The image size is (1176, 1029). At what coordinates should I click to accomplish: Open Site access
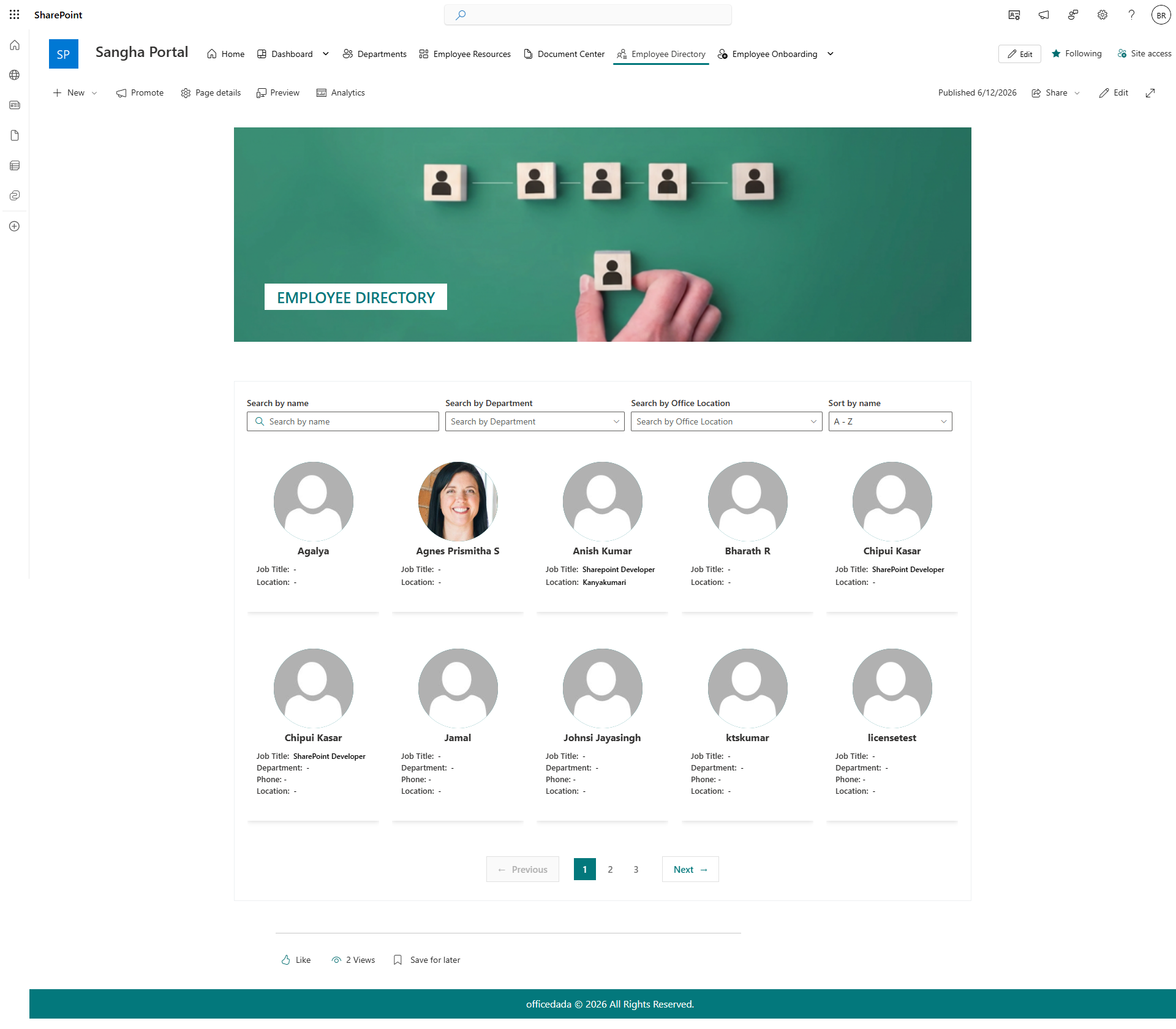pyautogui.click(x=1144, y=54)
